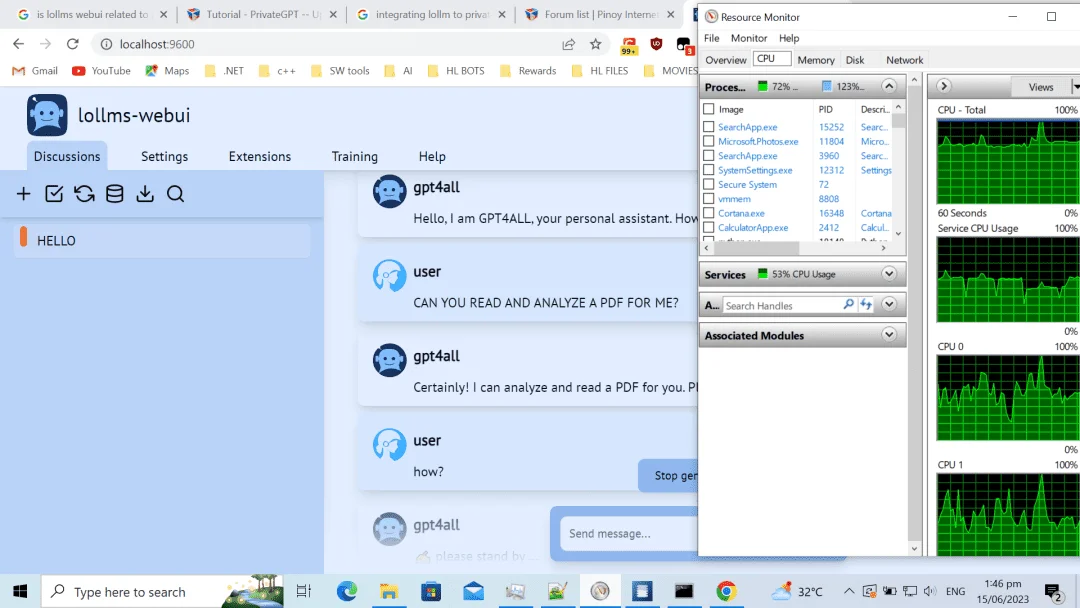Open the Windows Start menu
This screenshot has height=608, width=1080.
click(20, 591)
